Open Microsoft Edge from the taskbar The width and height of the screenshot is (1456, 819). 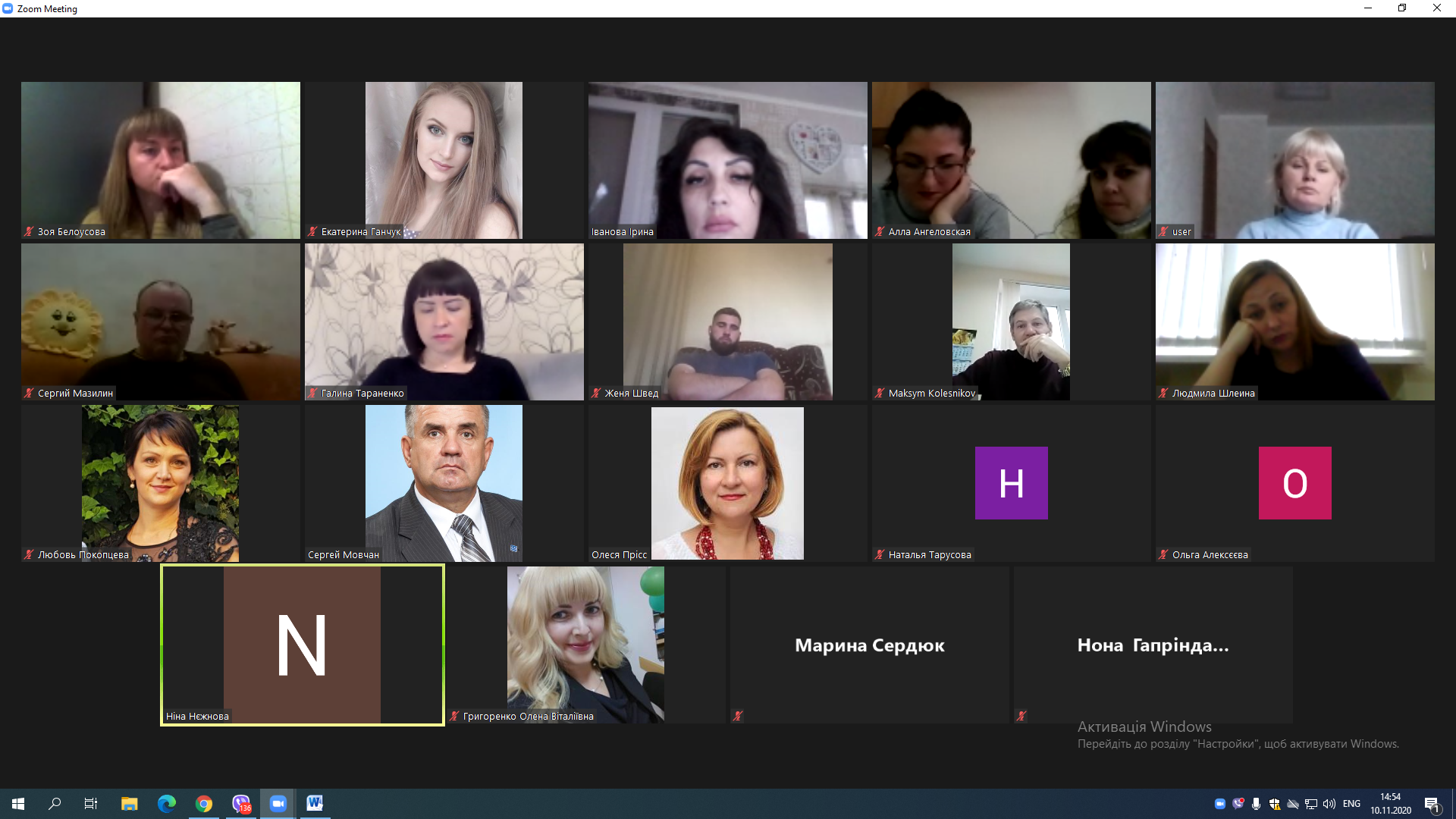point(167,804)
